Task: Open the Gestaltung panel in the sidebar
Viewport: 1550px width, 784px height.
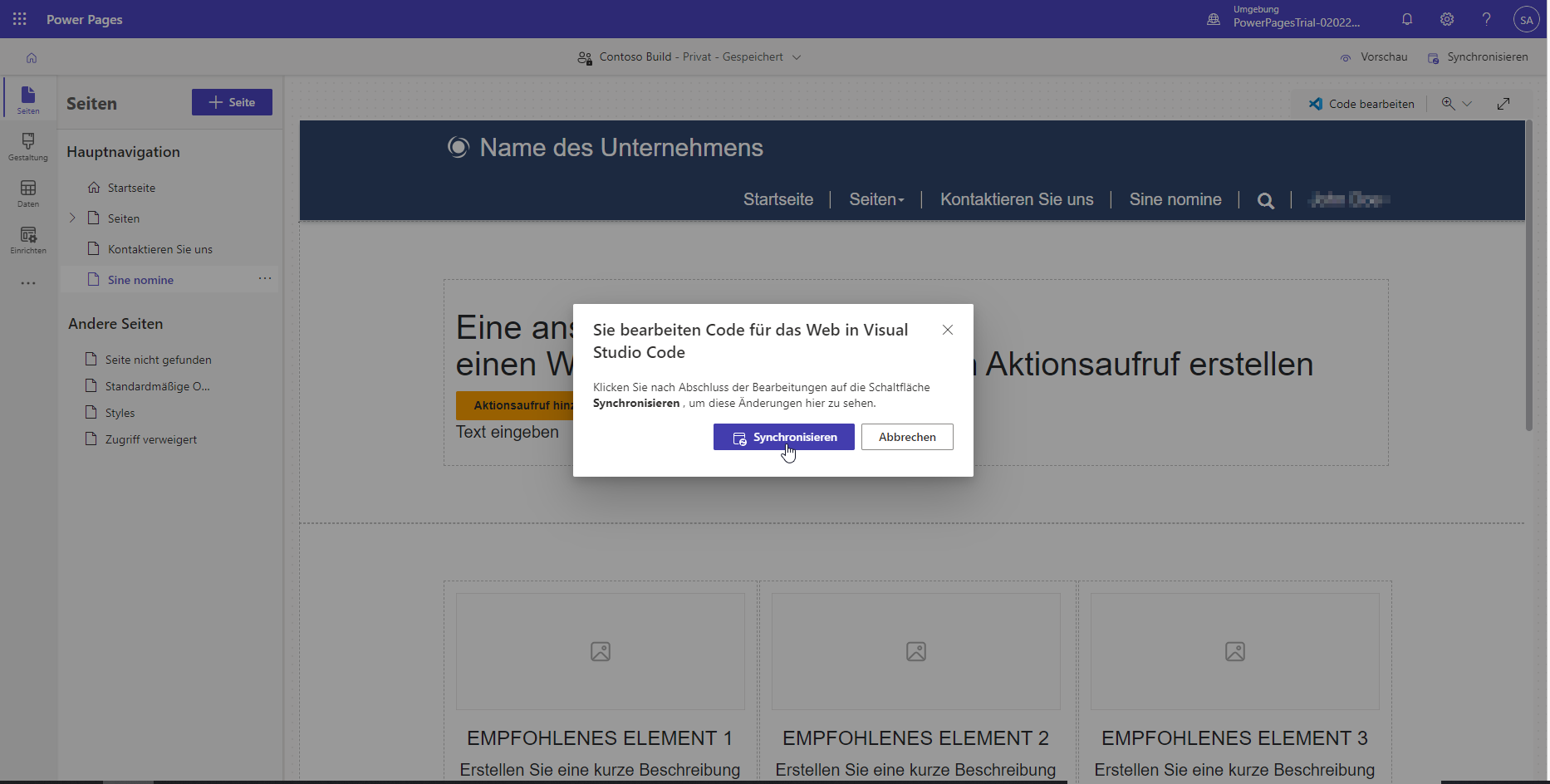Action: point(27,146)
